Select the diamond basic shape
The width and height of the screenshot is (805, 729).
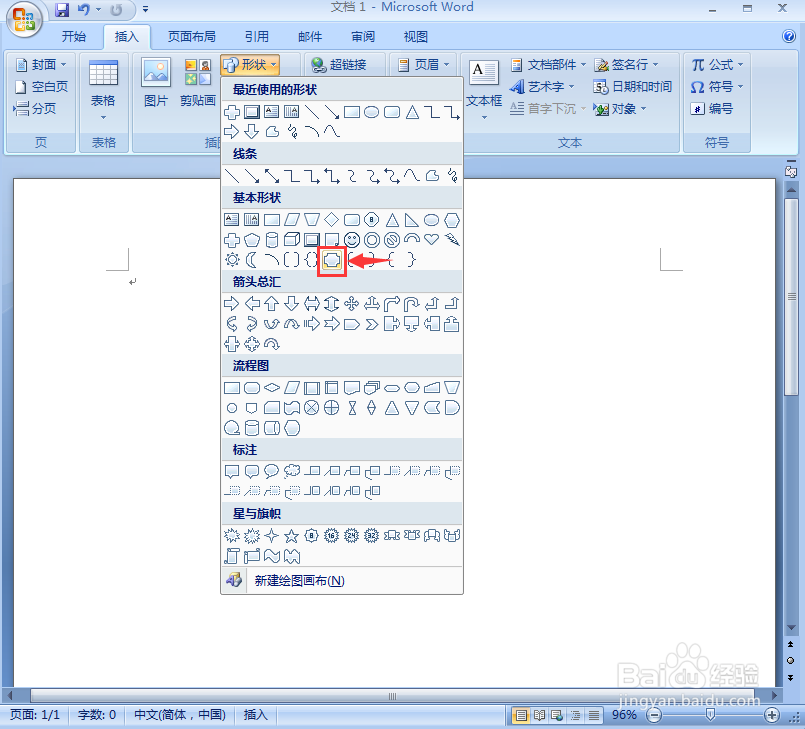click(332, 220)
